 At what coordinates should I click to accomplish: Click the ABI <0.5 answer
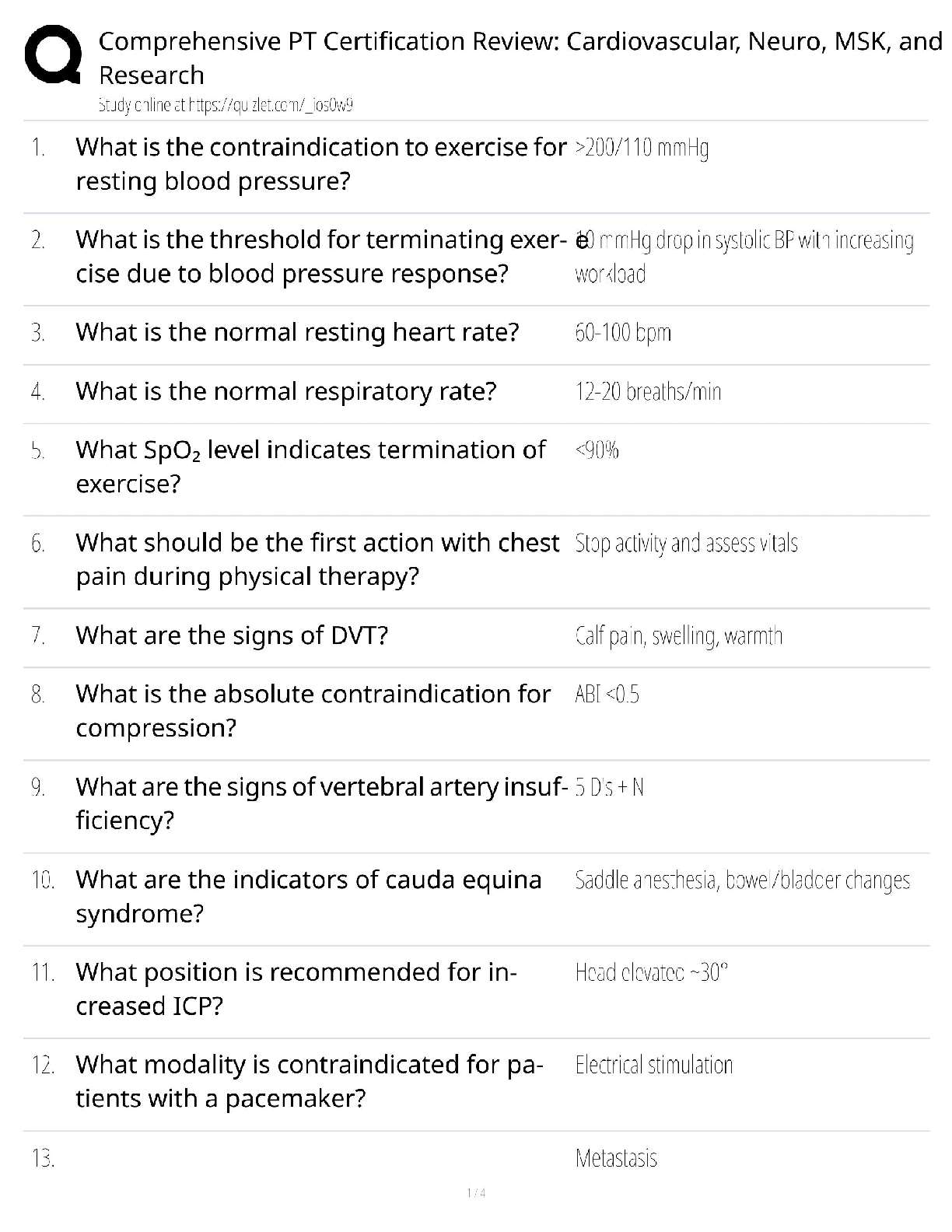607,694
